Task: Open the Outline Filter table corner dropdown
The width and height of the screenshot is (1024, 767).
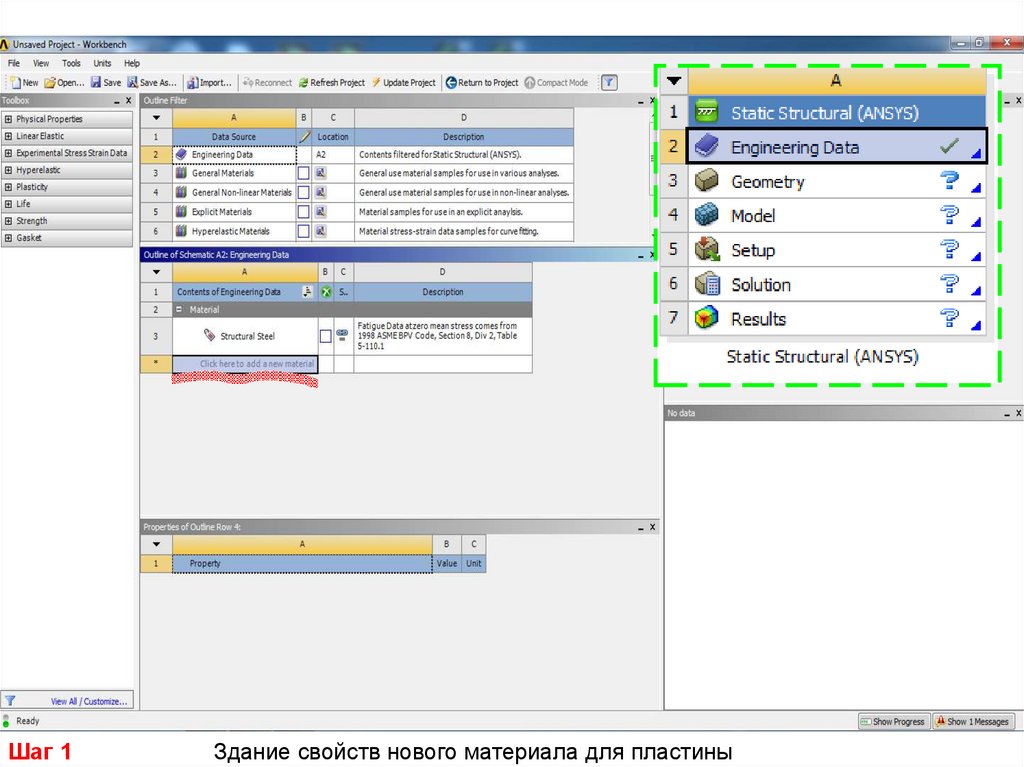Action: [x=156, y=118]
